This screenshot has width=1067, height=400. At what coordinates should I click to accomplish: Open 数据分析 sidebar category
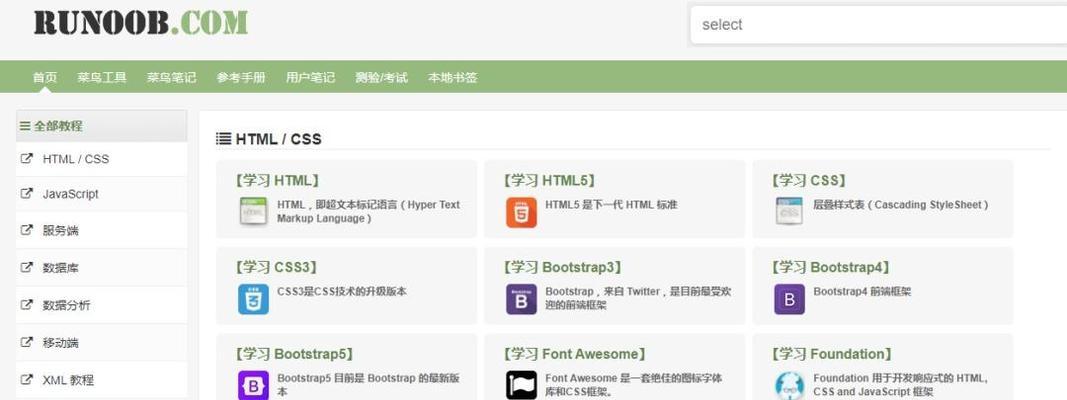[67, 305]
